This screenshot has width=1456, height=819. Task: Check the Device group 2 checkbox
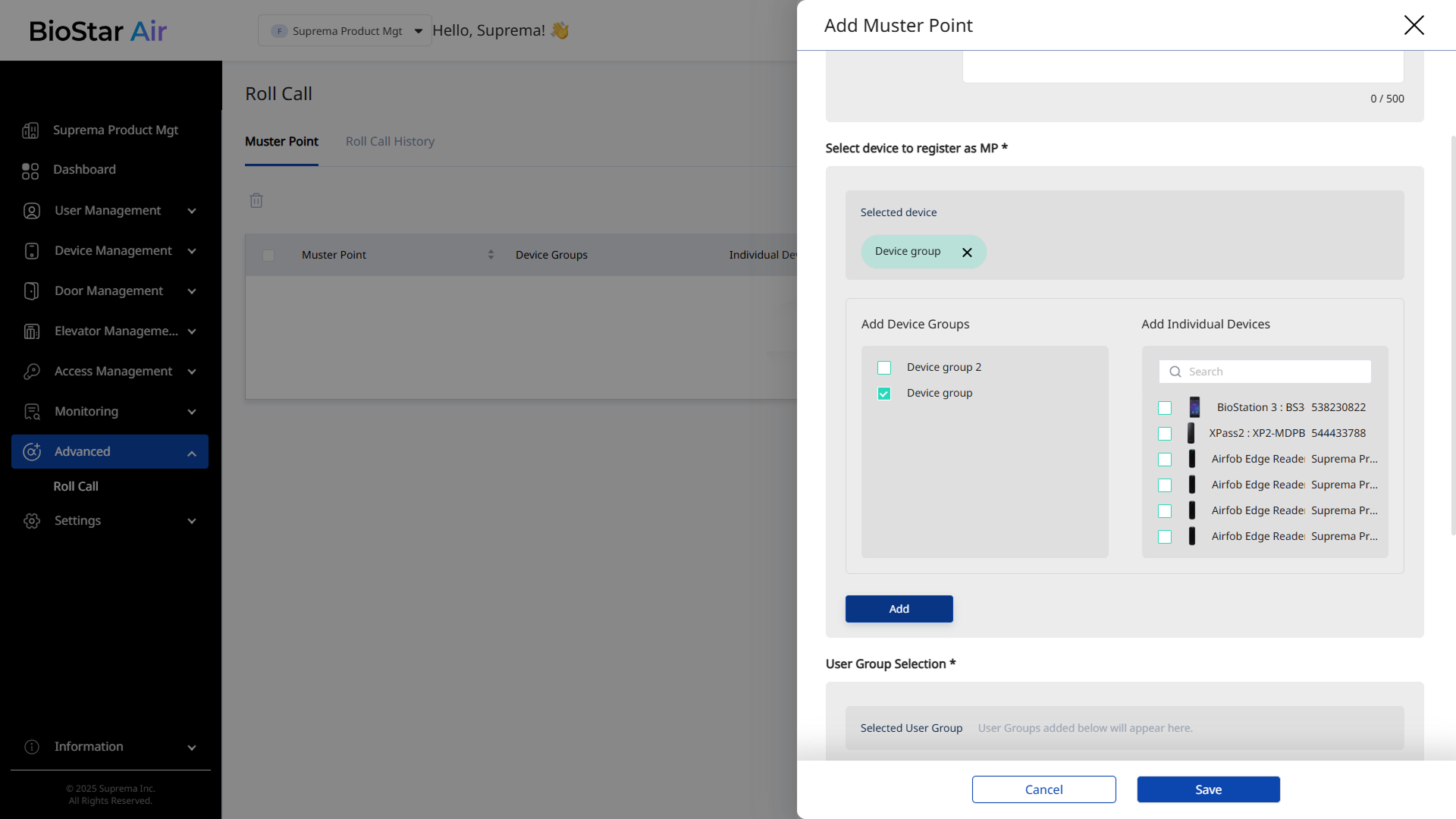click(x=884, y=368)
